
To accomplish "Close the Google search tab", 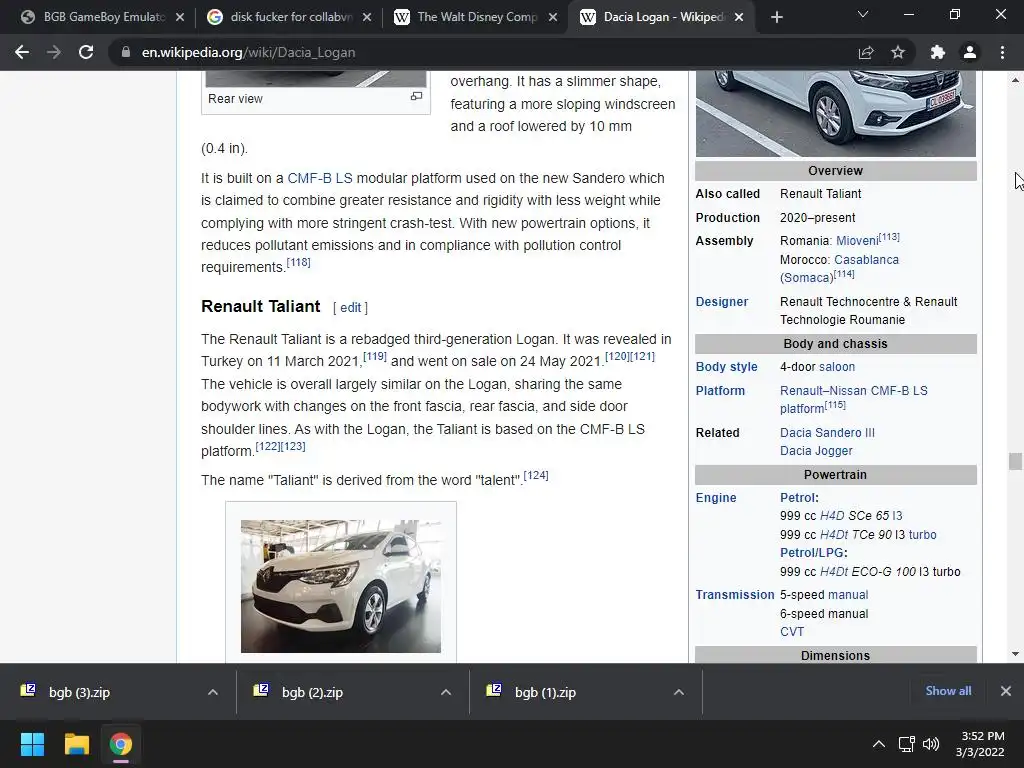I will tap(367, 17).
